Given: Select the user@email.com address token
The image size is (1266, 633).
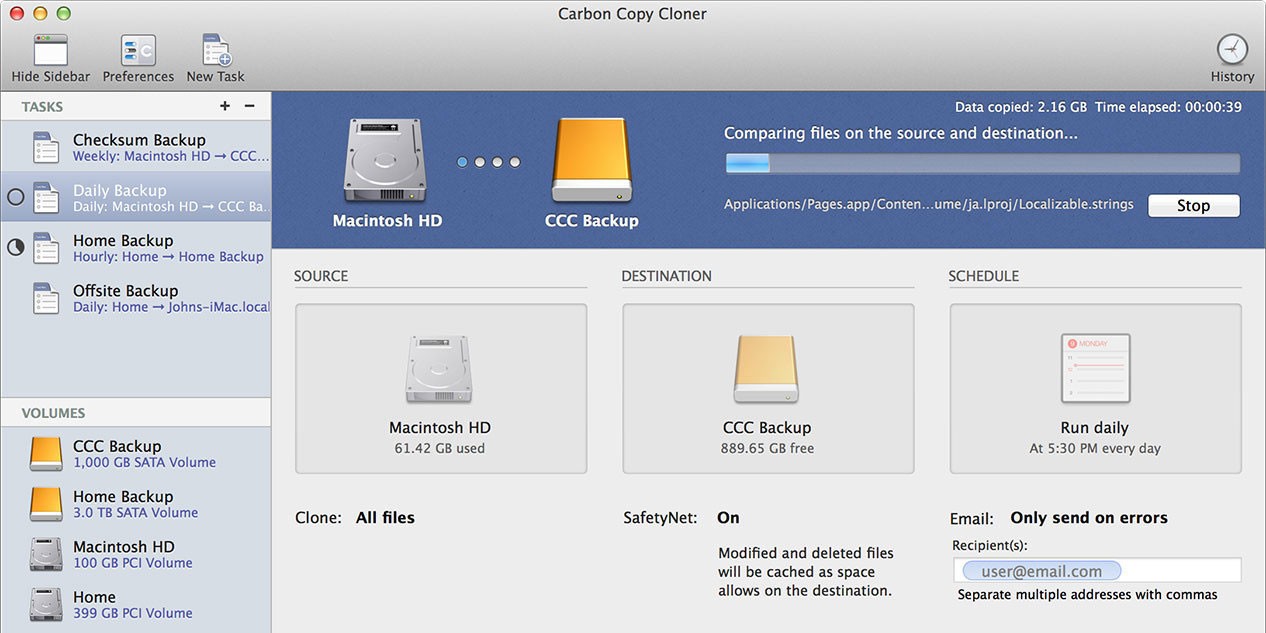Looking at the screenshot, I should [1041, 571].
